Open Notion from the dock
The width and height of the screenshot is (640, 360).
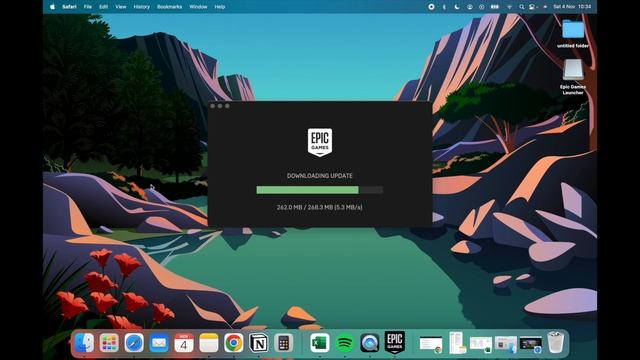258,343
